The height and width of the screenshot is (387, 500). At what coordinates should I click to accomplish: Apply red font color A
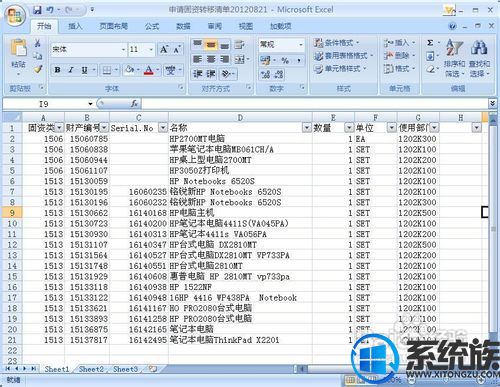click(x=149, y=70)
